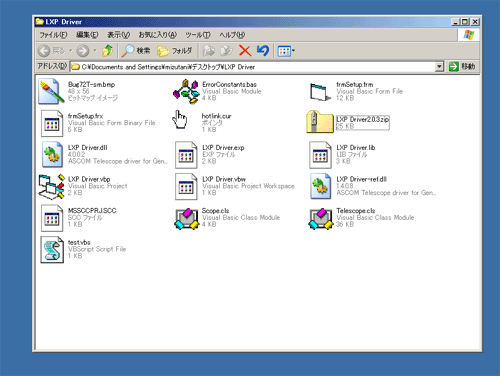The height and width of the screenshot is (376, 500).
Task: Click the file name frmSetup.frx
Action: tap(85, 116)
